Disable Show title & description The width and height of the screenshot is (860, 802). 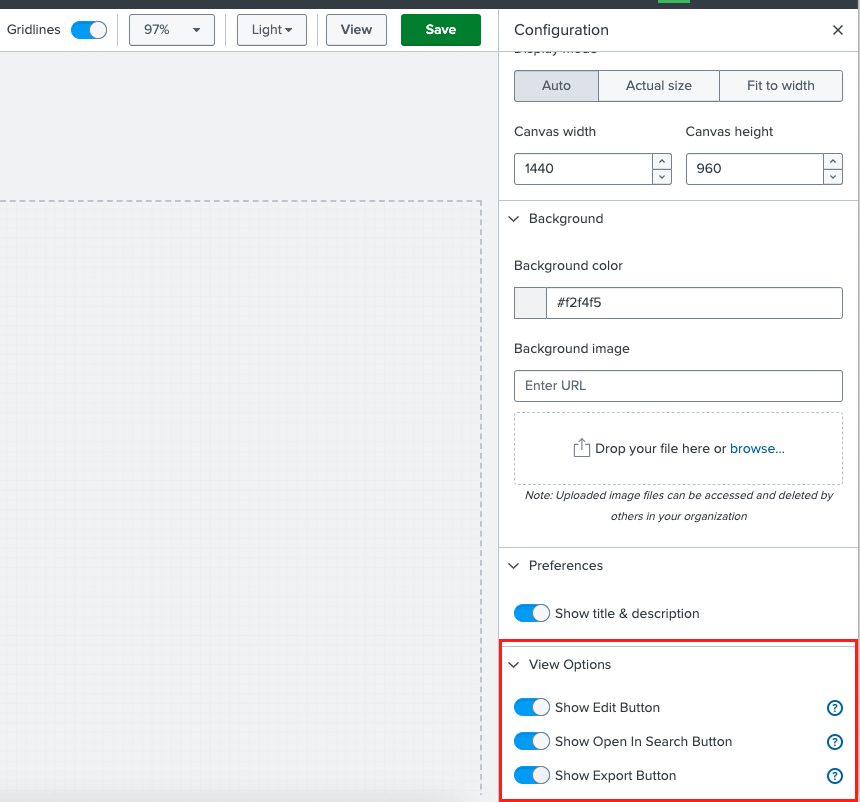(532, 613)
